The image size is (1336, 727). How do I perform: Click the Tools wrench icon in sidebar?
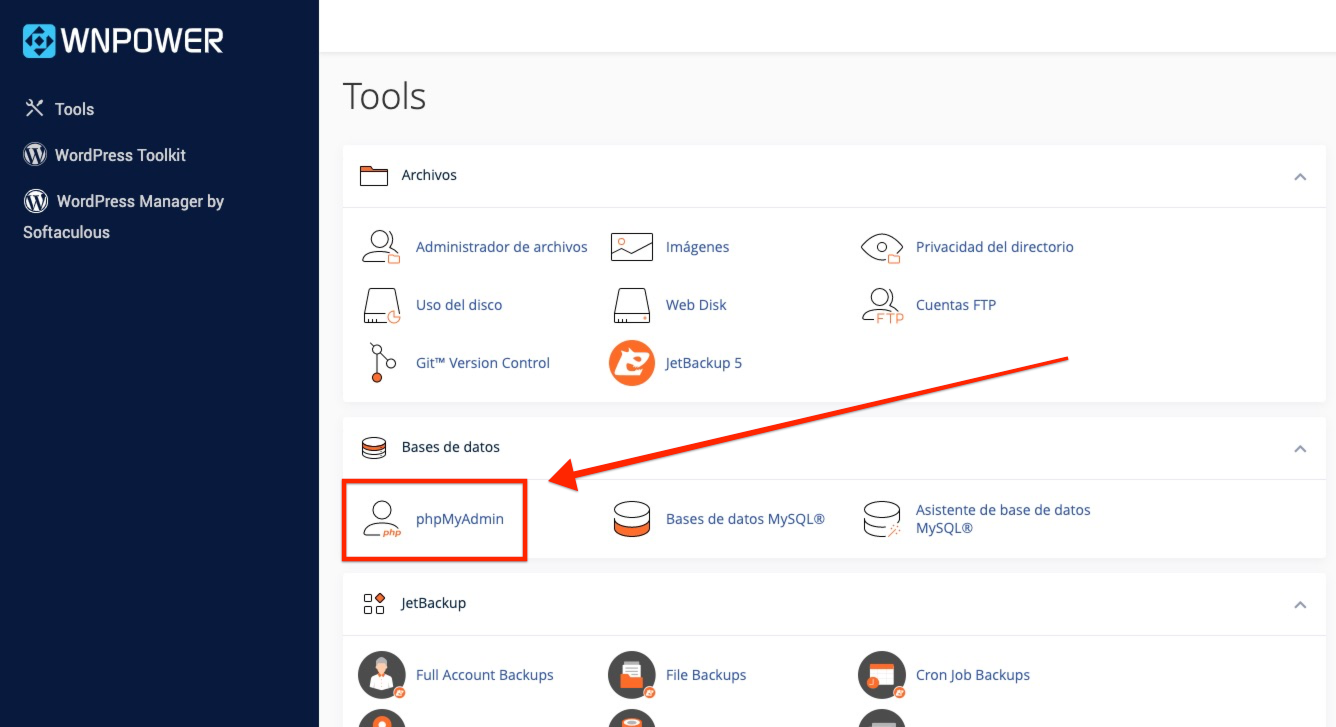(35, 108)
